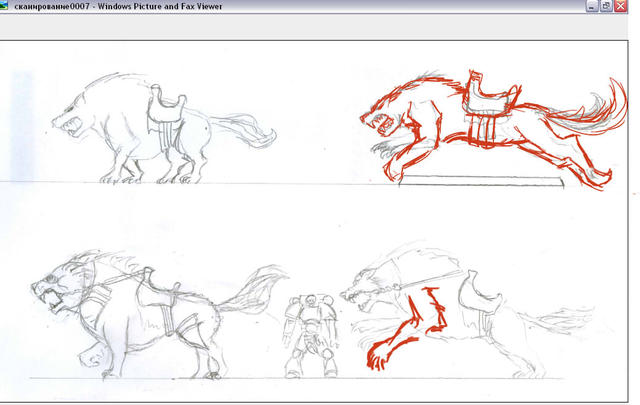Close the Windows Picture and Fax Viewer

coord(621,6)
